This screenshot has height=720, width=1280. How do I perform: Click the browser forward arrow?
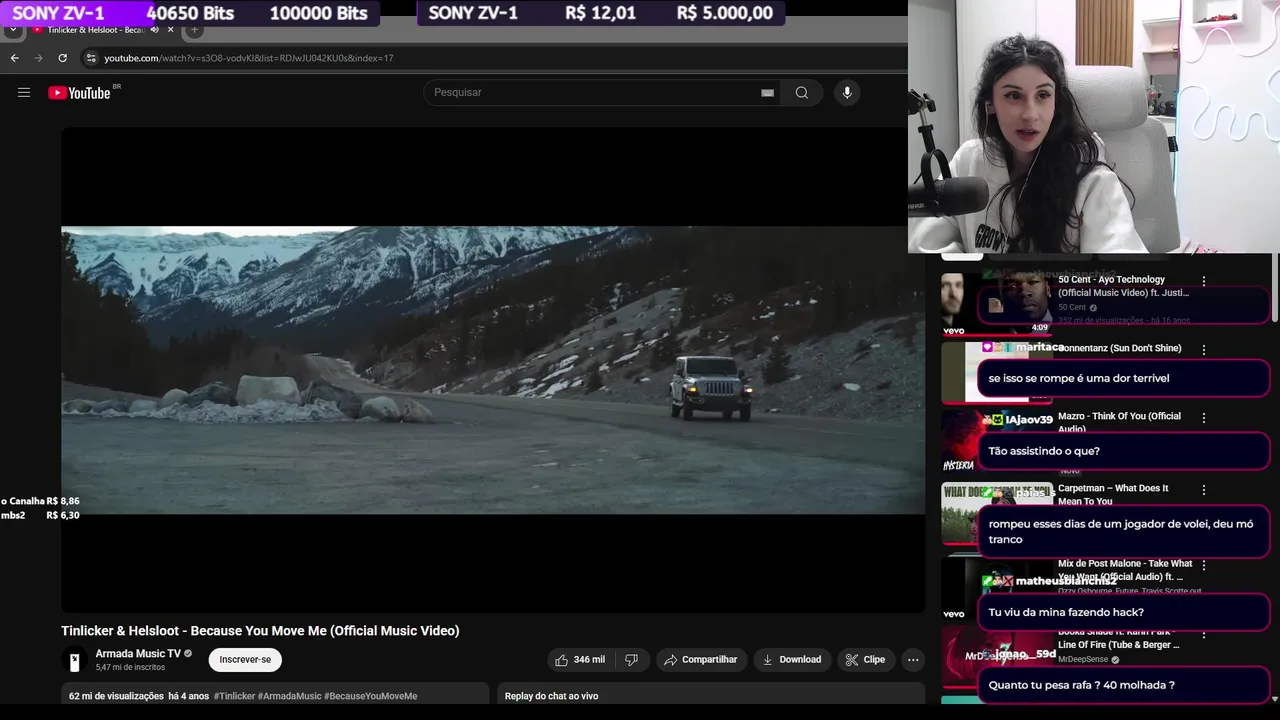(39, 58)
